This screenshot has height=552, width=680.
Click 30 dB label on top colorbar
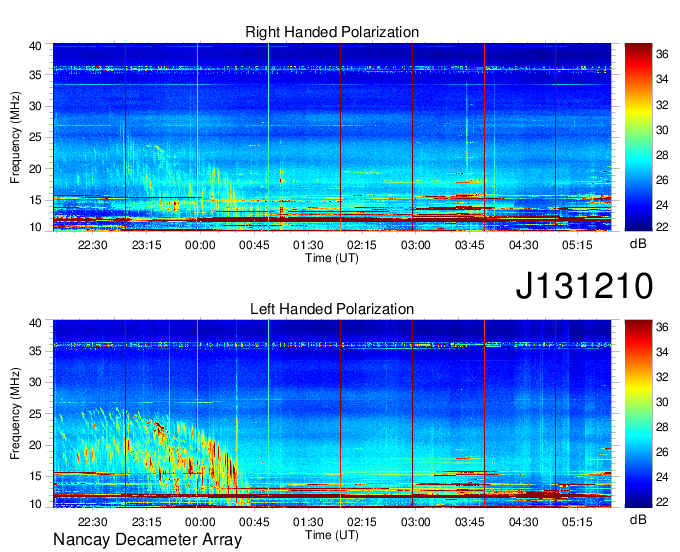(x=662, y=130)
